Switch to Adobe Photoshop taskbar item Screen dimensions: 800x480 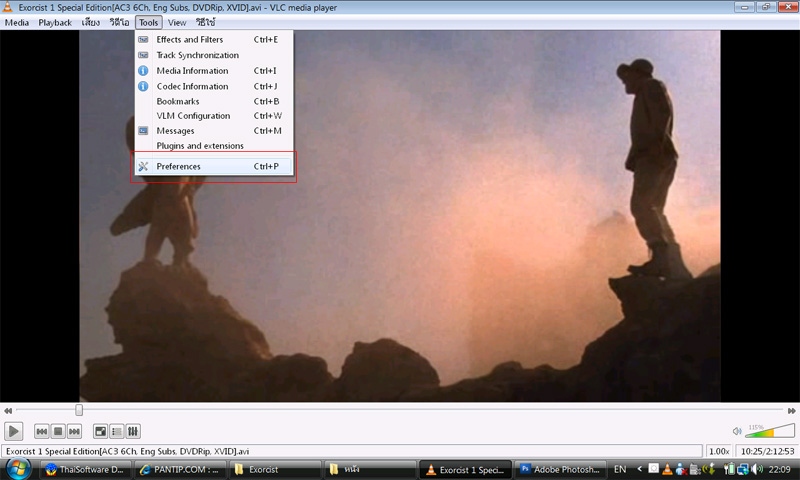point(560,469)
